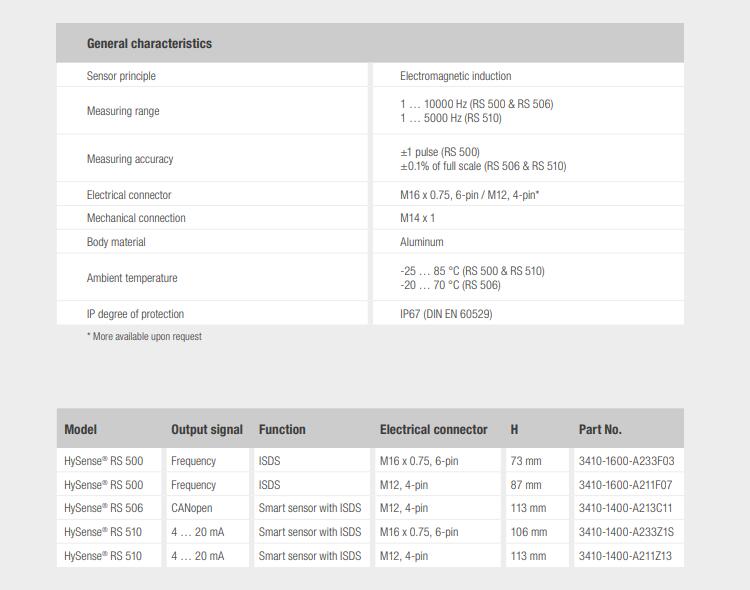Click M16 x 0.75, 6-pin in A233F03 row
This screenshot has width=750, height=590.
point(419,461)
